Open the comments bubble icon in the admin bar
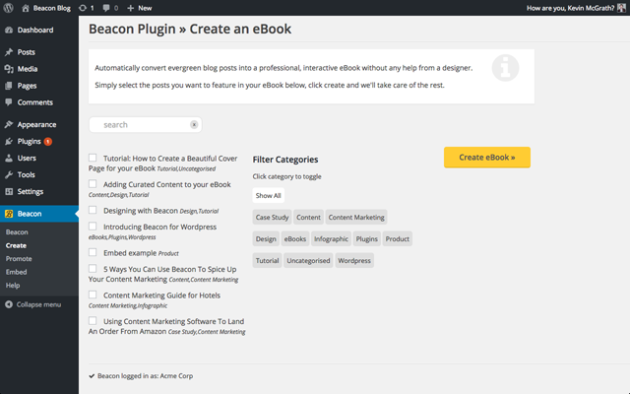This screenshot has width=630, height=394. click(x=106, y=8)
